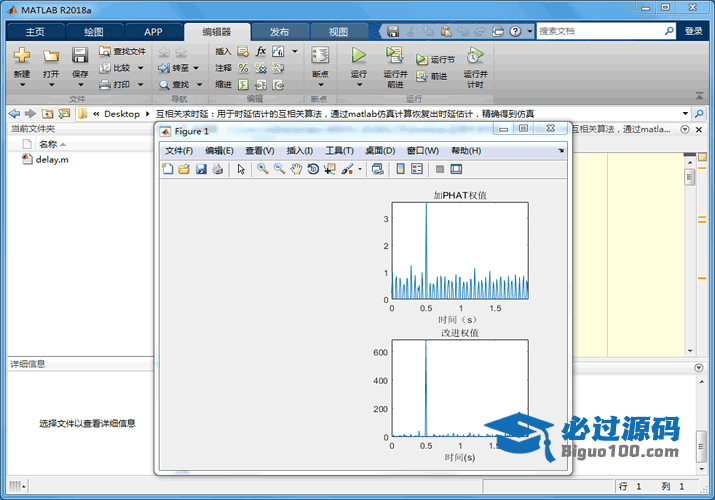Expand the New (新建) dropdown arrow
The height and width of the screenshot is (500, 715).
point(22,85)
